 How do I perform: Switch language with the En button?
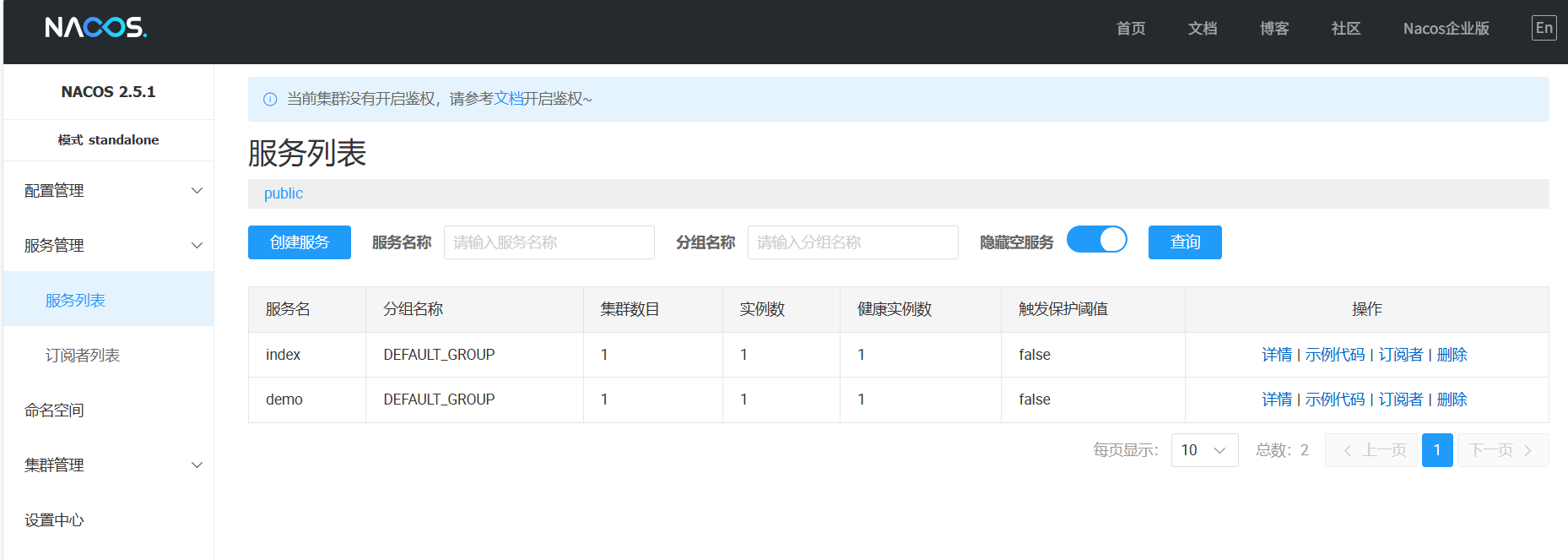[1544, 28]
